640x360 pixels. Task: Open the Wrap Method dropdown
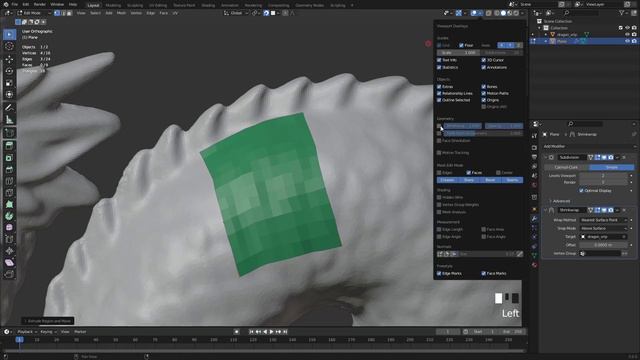point(603,220)
